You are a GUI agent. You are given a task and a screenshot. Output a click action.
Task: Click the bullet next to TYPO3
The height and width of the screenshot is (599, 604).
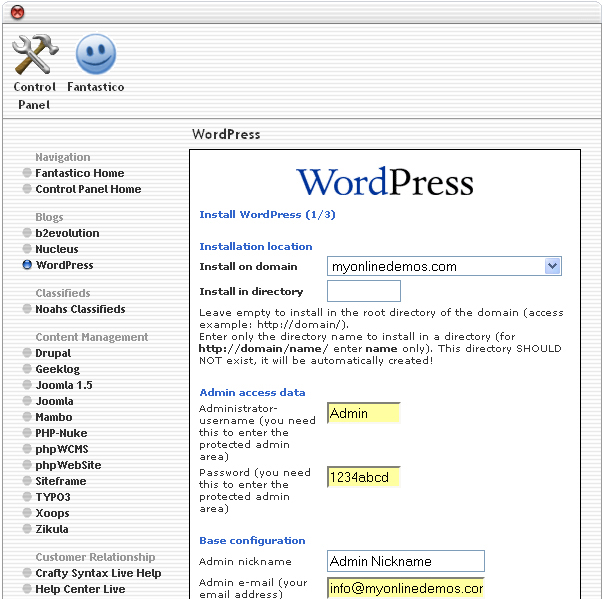[27, 497]
